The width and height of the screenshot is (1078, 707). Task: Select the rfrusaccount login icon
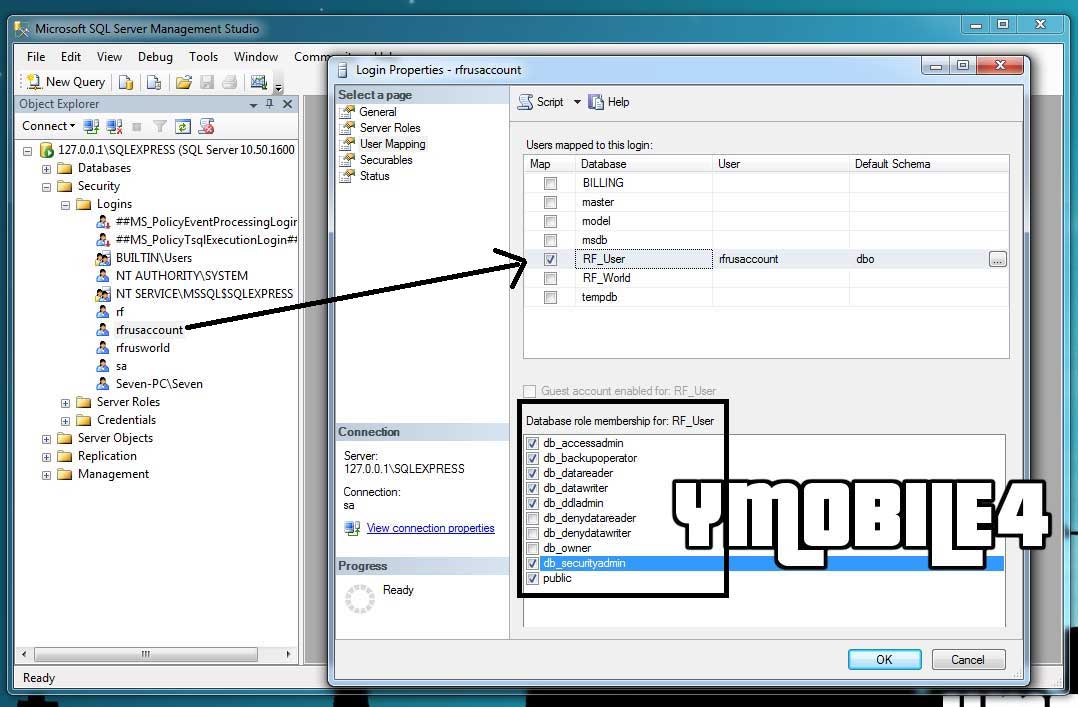pyautogui.click(x=102, y=329)
